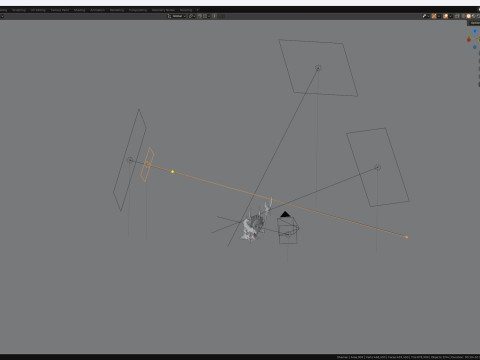Select the leftmost grey area light's center
The width and height of the screenshot is (480, 360).
[130, 160]
